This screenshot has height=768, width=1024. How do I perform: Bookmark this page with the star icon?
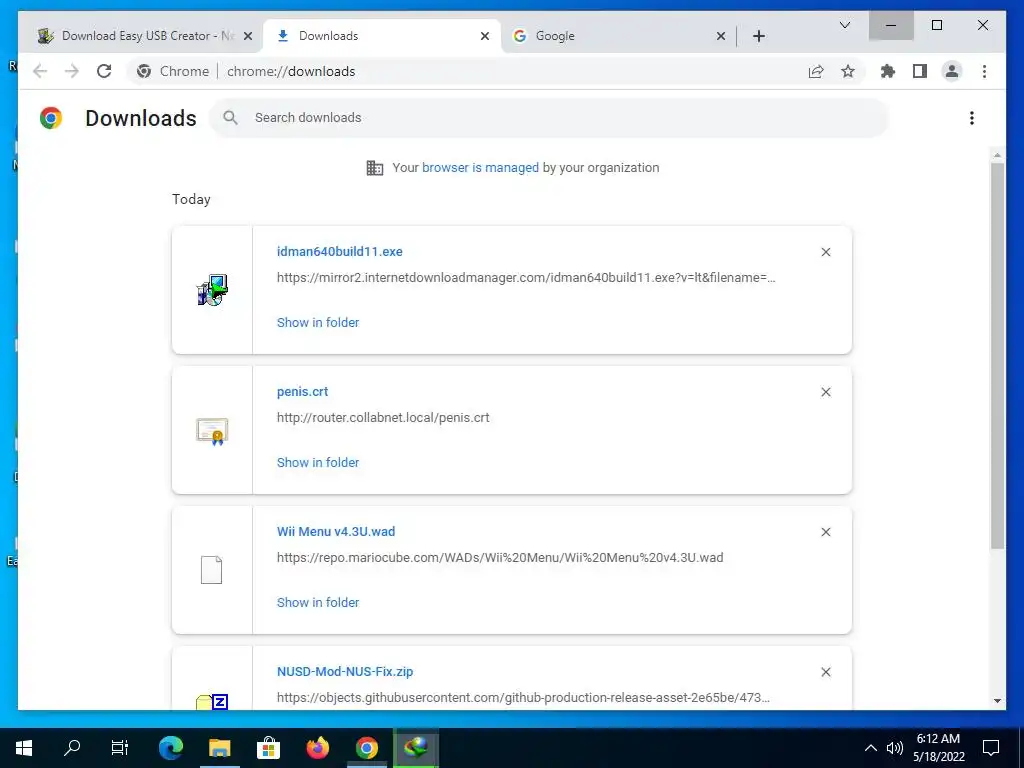tap(848, 71)
